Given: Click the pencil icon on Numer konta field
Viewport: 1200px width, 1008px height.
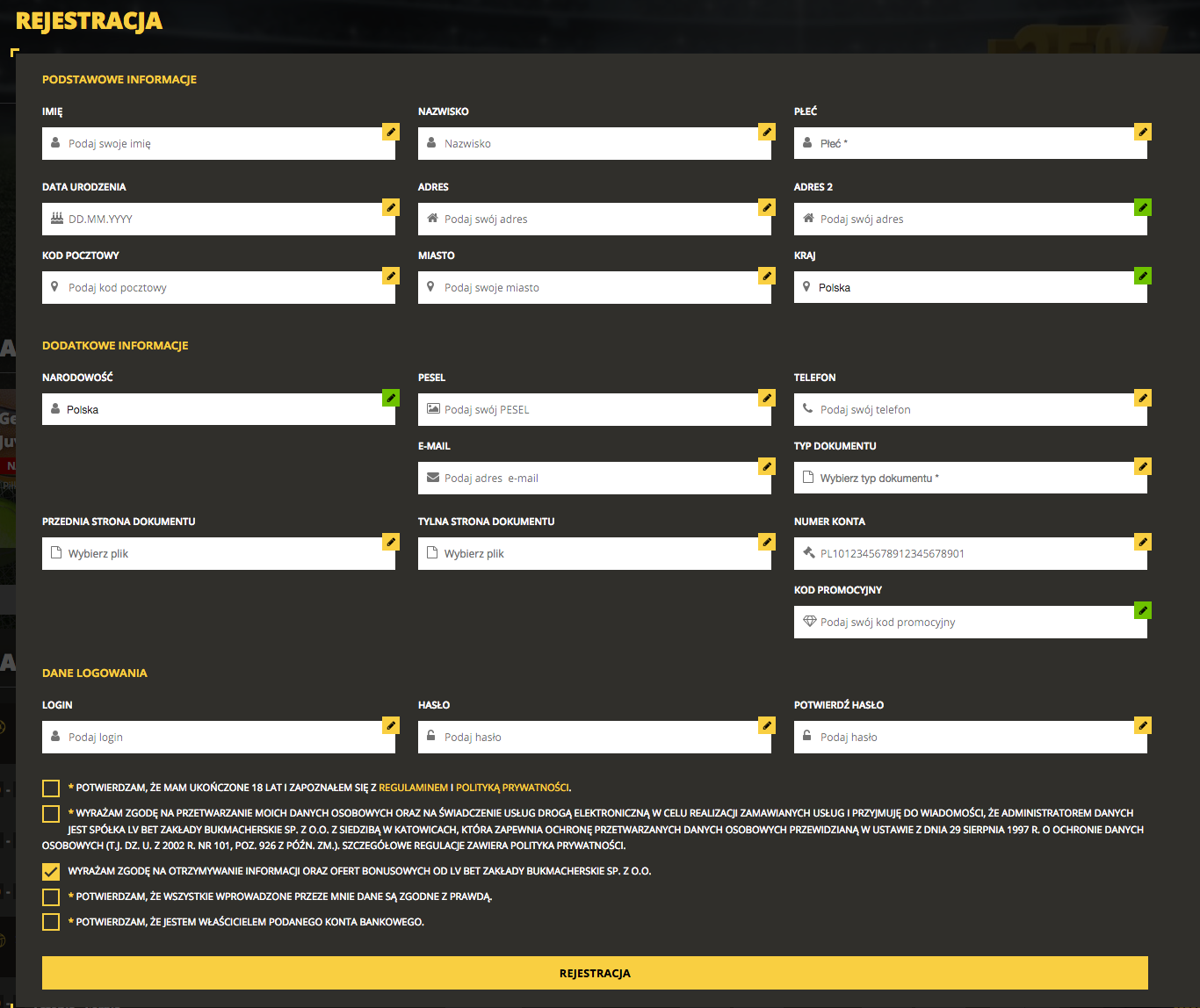Looking at the screenshot, I should (x=1143, y=542).
